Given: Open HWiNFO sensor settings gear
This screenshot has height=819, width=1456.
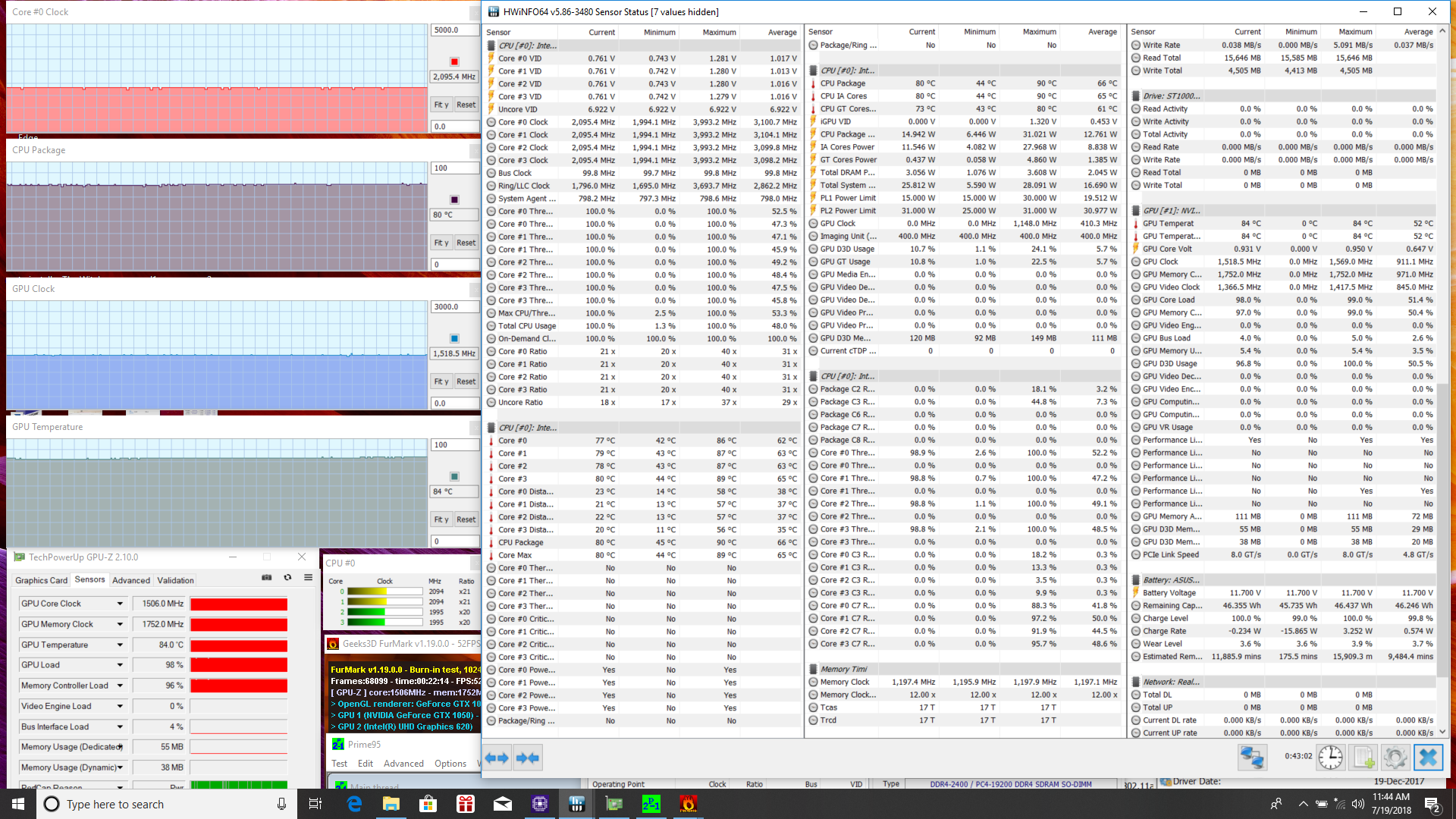Looking at the screenshot, I should 1395,757.
